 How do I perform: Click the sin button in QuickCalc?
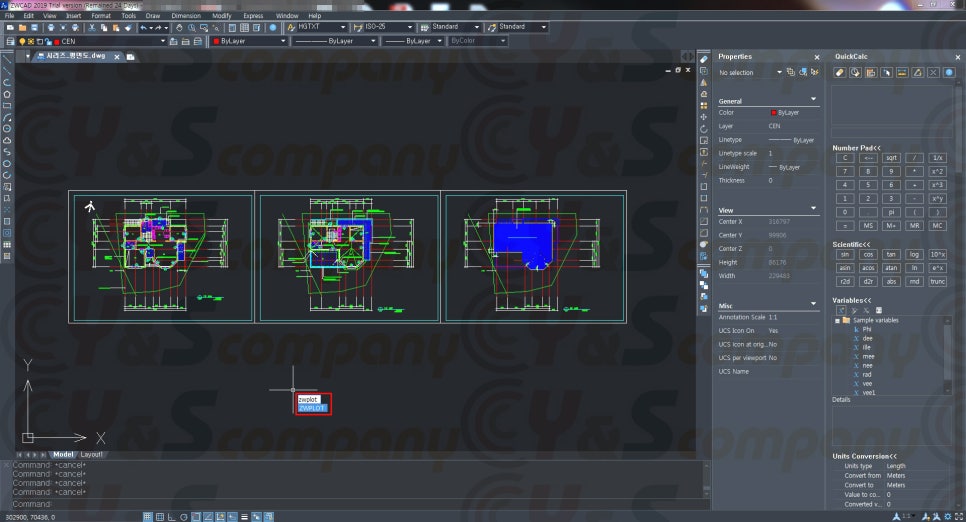point(845,255)
